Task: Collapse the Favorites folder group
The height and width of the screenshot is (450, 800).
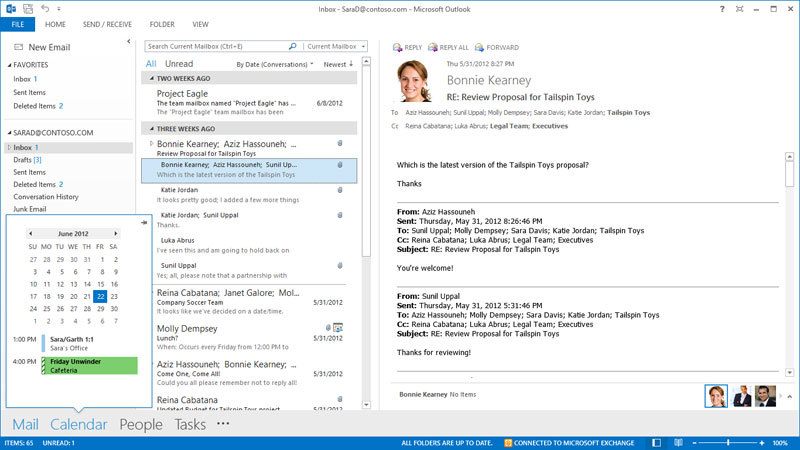Action: (x=8, y=65)
